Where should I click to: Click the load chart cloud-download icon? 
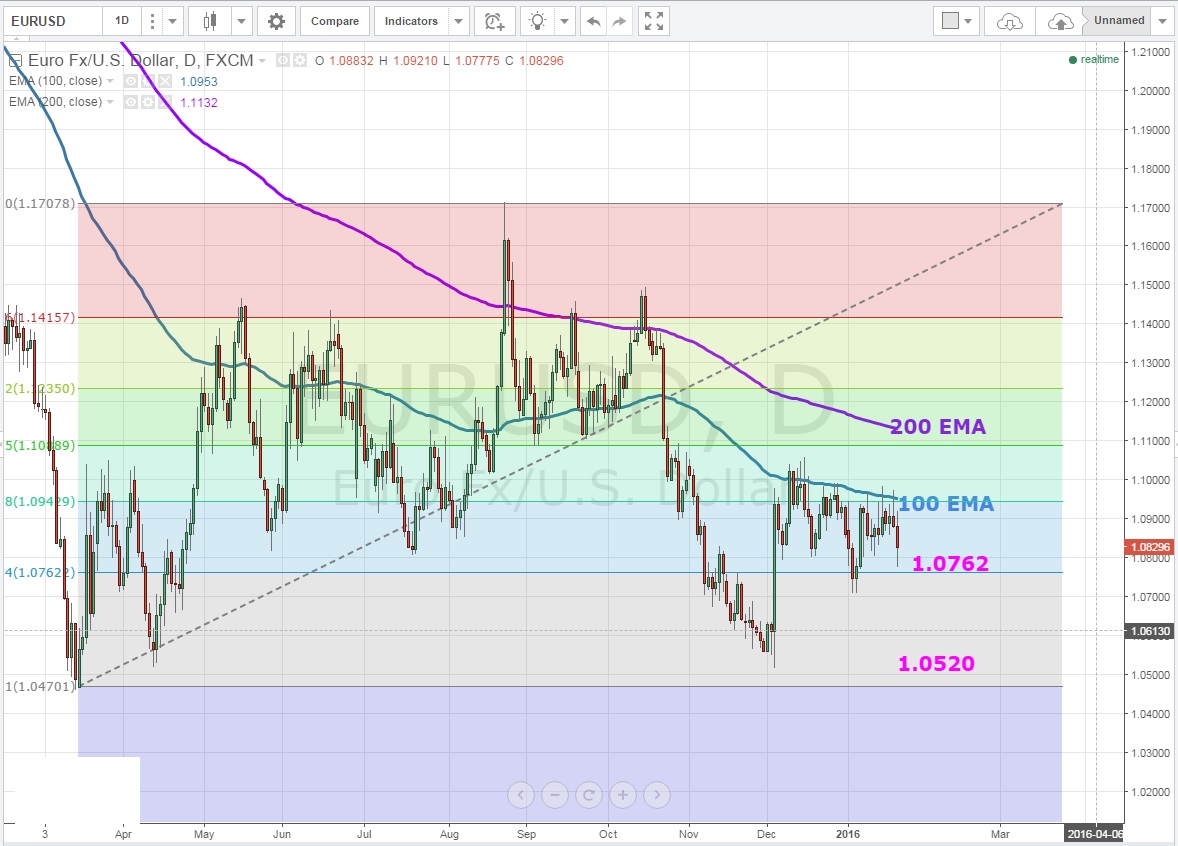click(x=1011, y=21)
